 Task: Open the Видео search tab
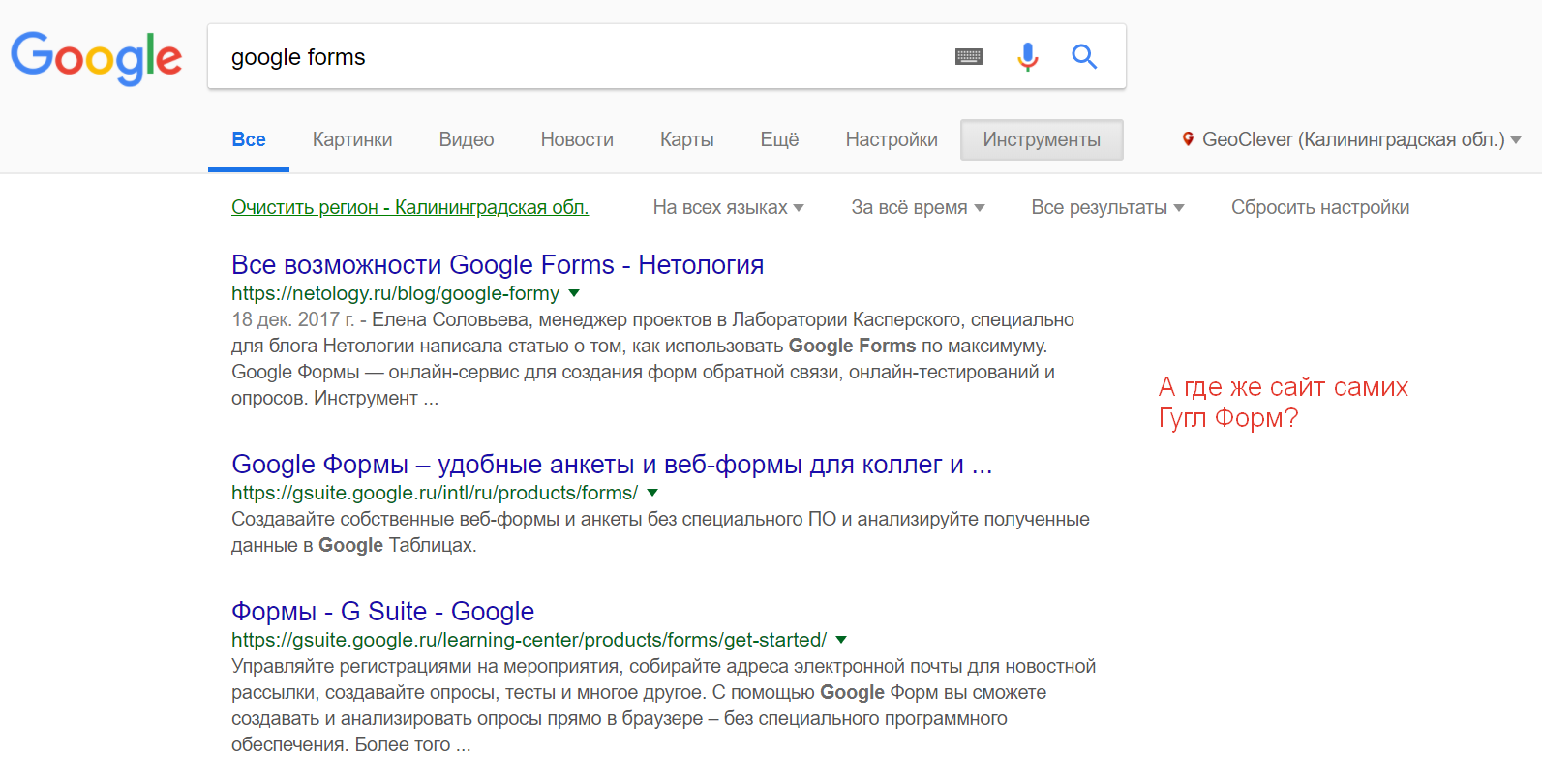467,139
